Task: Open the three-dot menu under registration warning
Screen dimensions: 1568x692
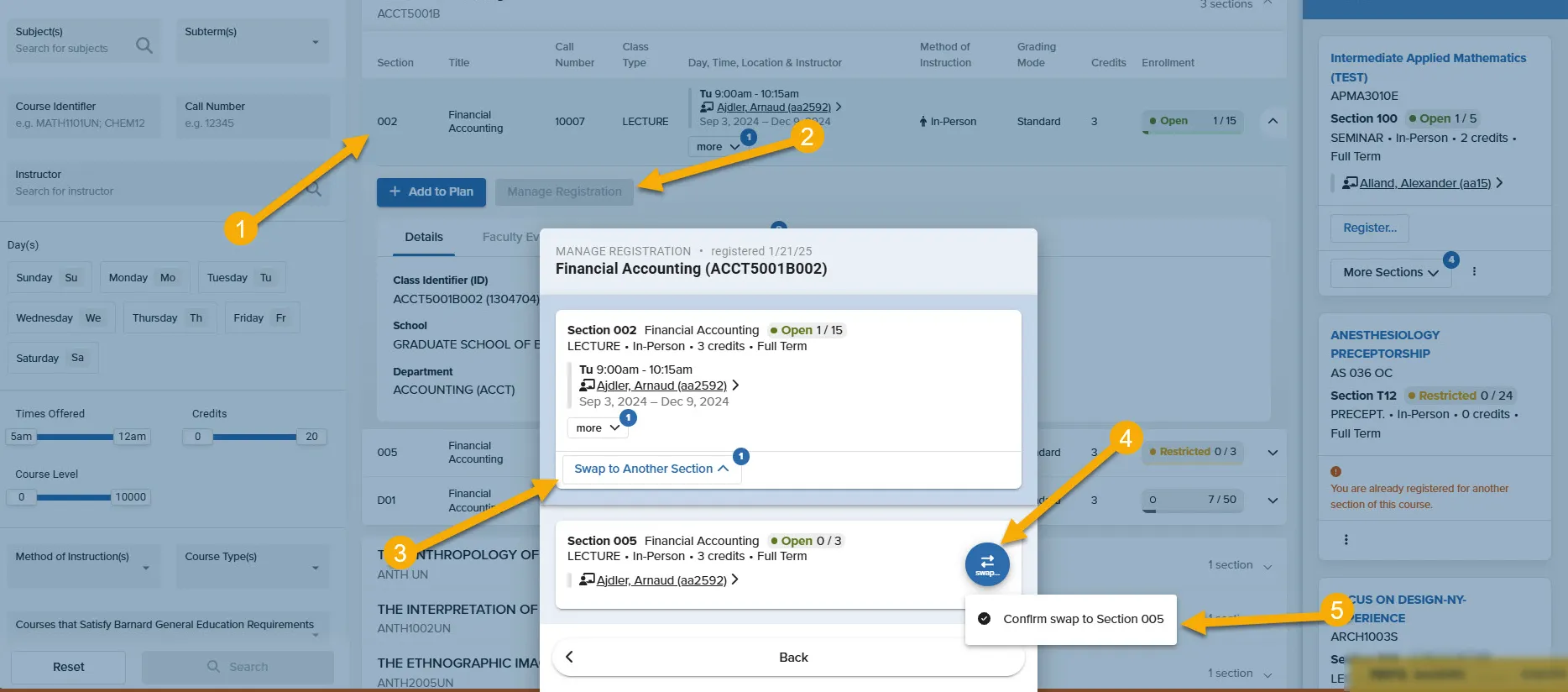Action: tap(1346, 539)
